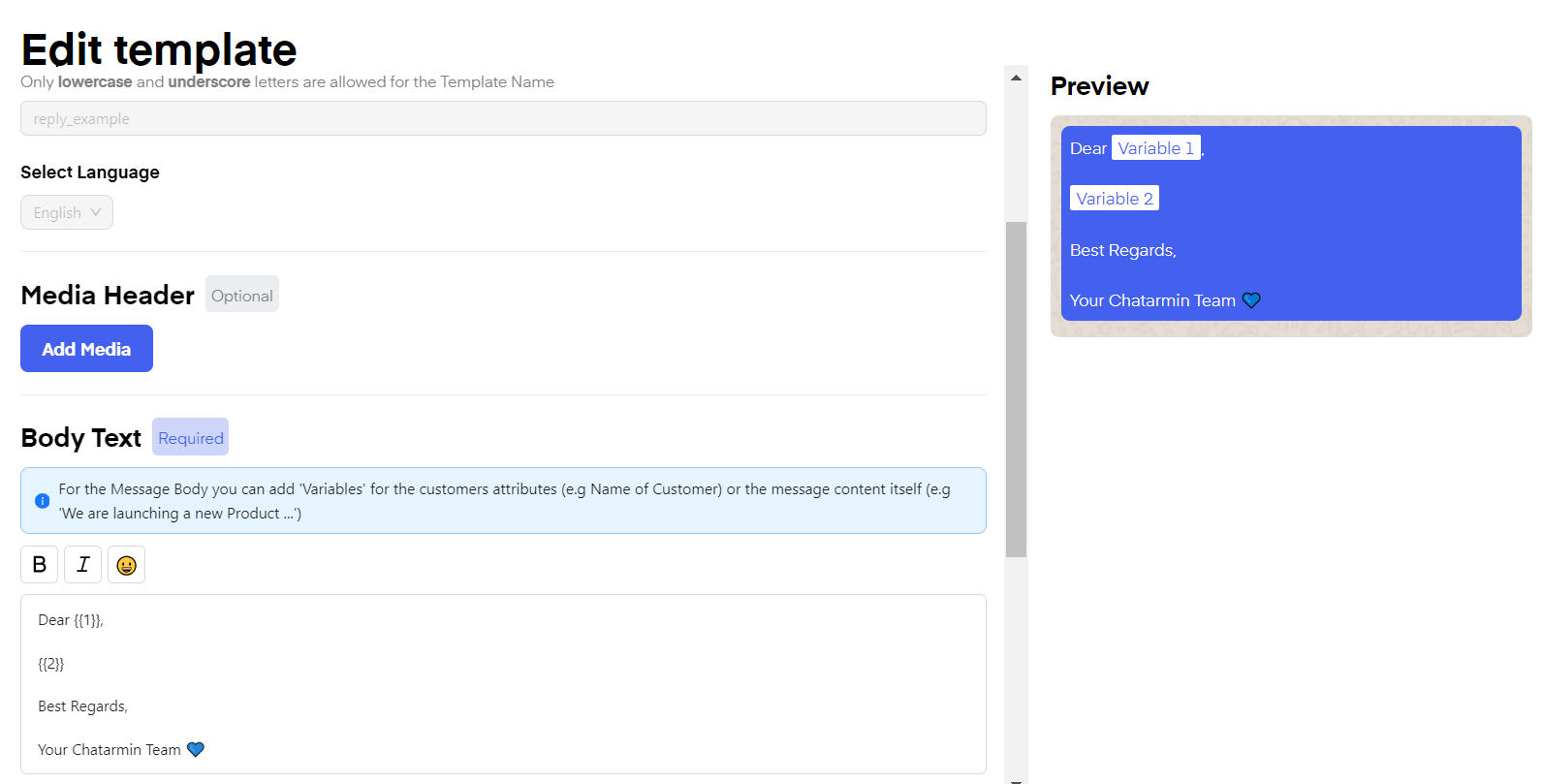The image size is (1543, 784).
Task: Place cursor on the "Dear {{1}}," line
Action: coord(71,620)
